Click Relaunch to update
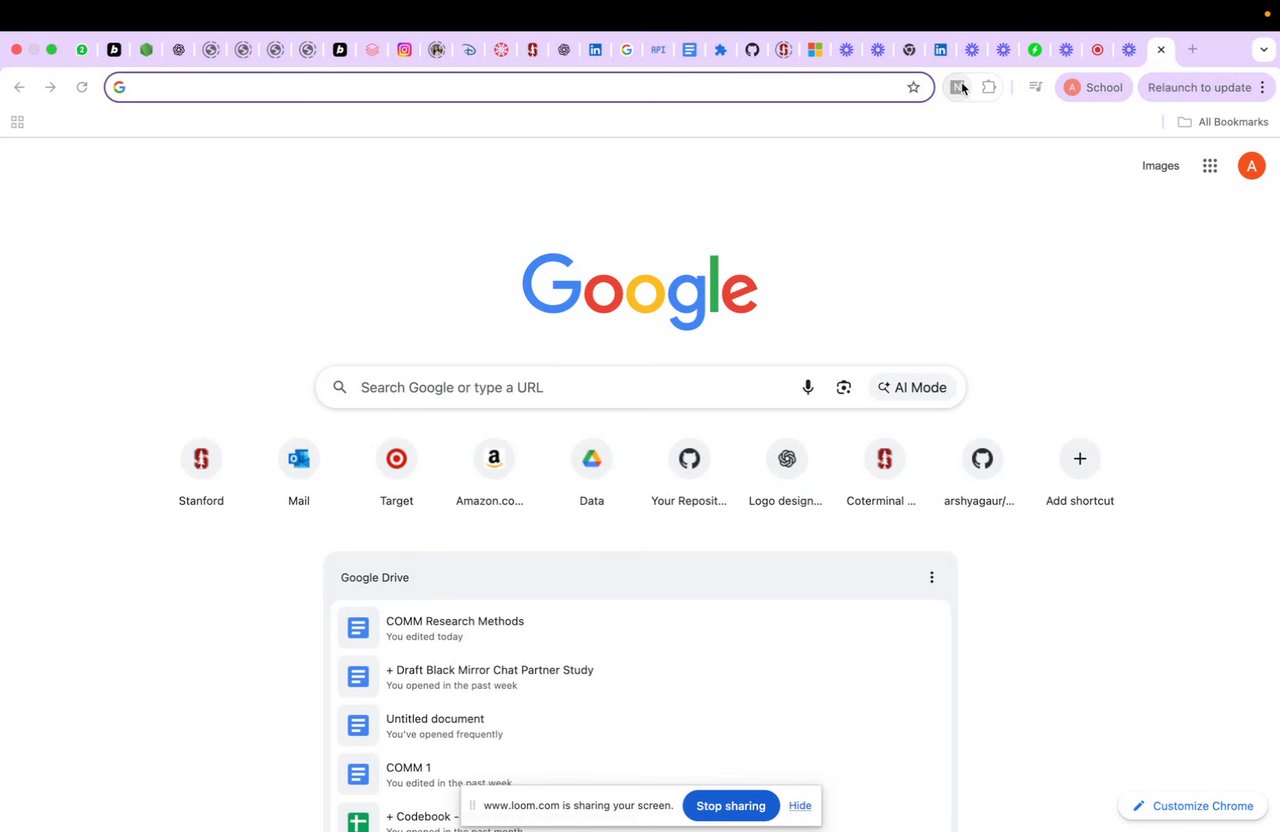This screenshot has width=1280, height=832. [1199, 87]
